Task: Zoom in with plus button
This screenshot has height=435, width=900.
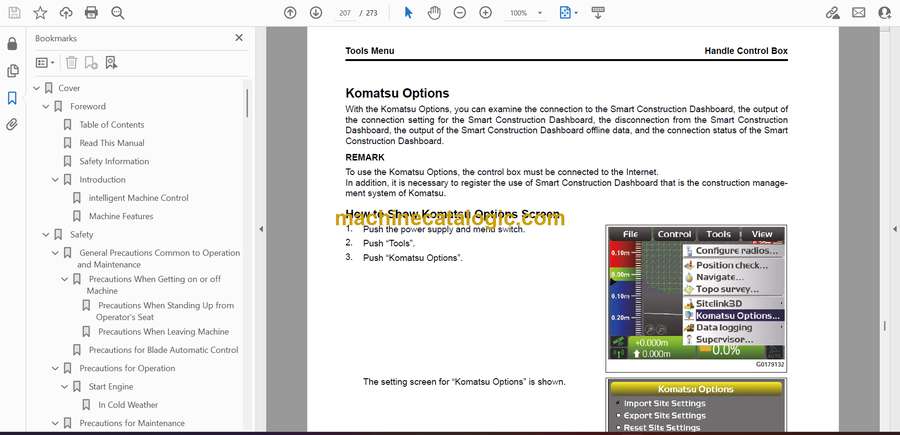Action: pos(486,13)
